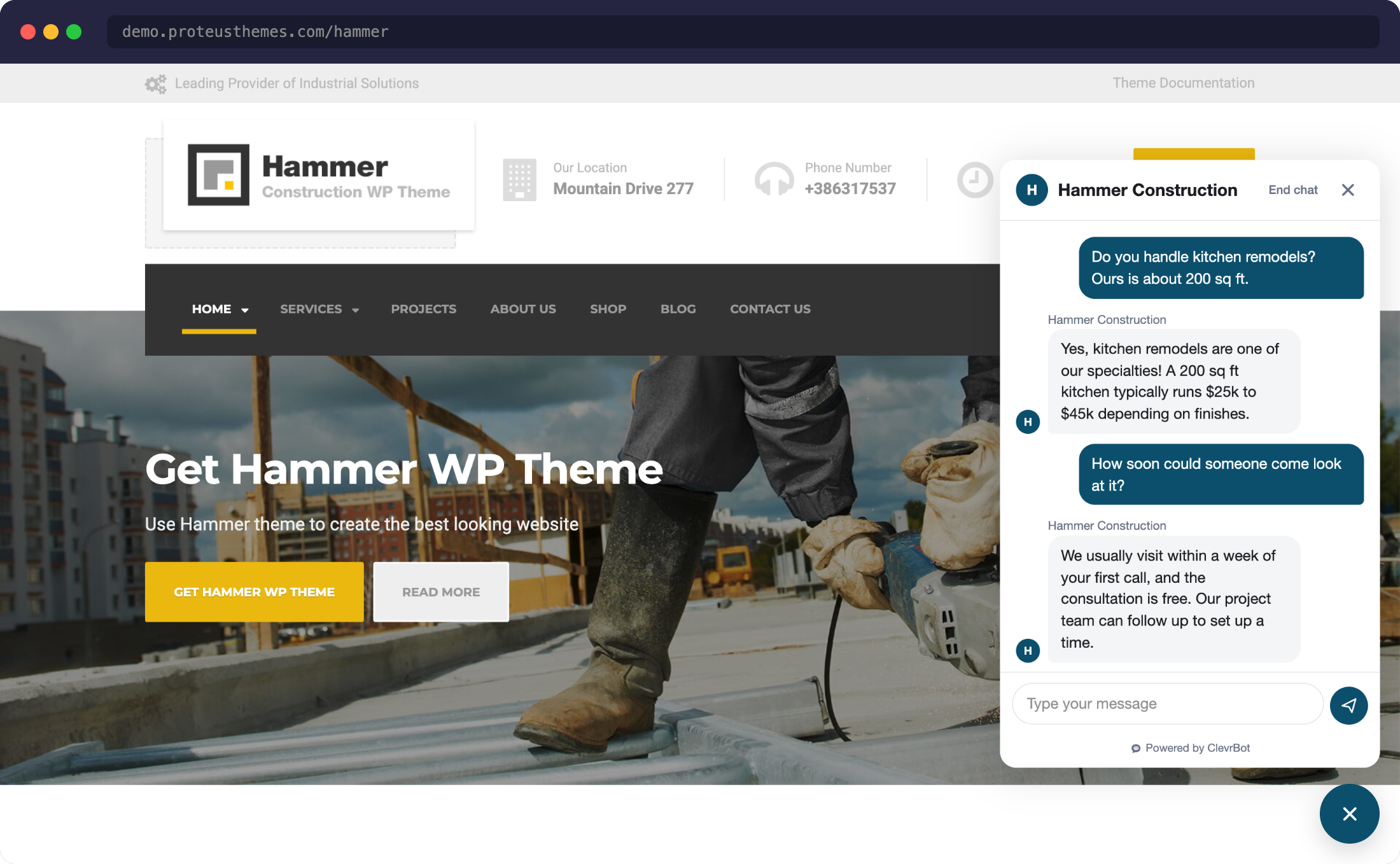Viewport: 1400px width, 864px height.
Task: Send message with paper plane button
Action: tap(1348, 705)
